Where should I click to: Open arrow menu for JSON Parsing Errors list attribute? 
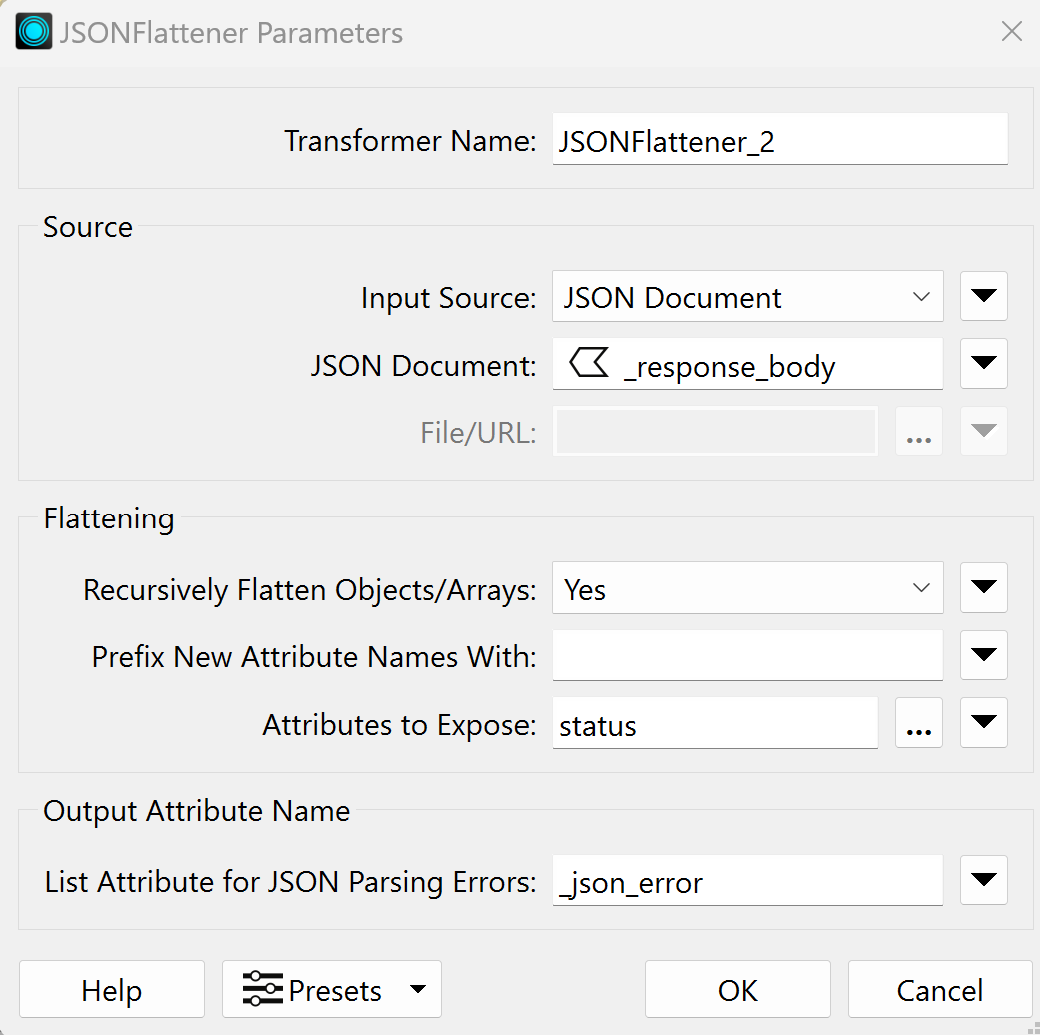click(983, 881)
